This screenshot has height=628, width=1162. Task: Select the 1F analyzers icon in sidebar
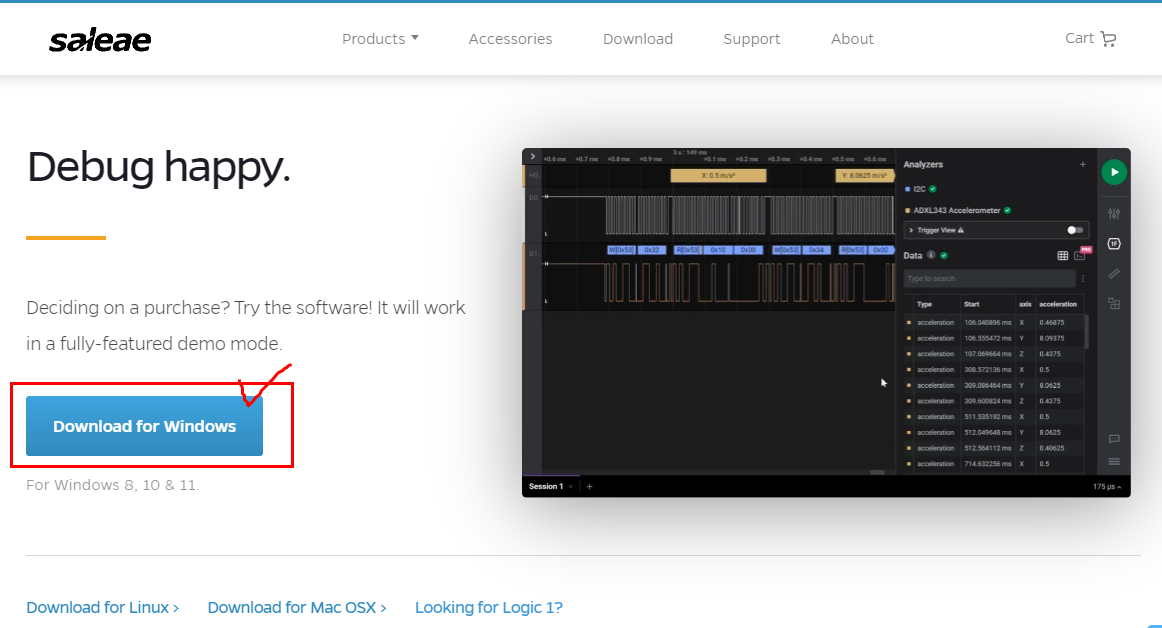point(1114,244)
